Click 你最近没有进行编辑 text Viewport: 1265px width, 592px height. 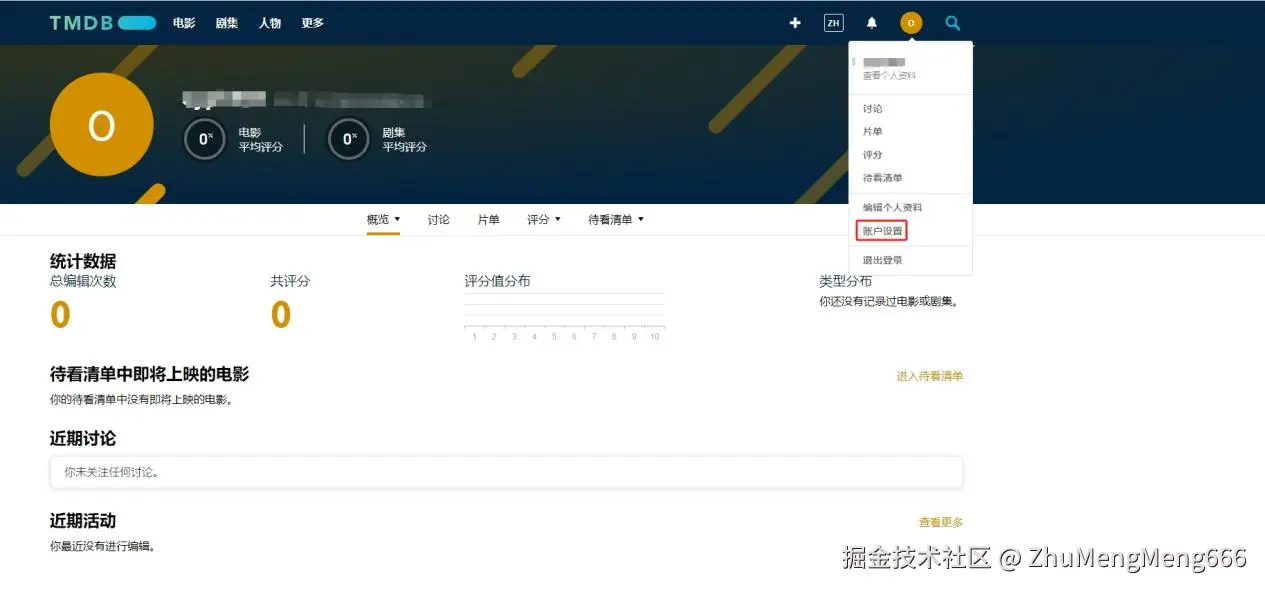(103, 547)
